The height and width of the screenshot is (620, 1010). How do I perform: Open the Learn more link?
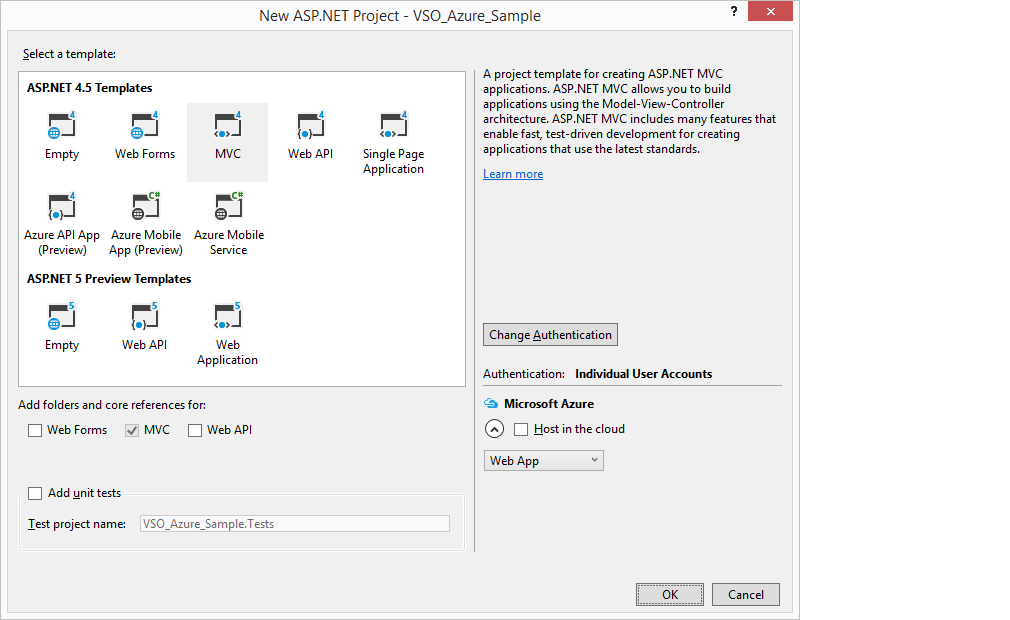(x=513, y=174)
